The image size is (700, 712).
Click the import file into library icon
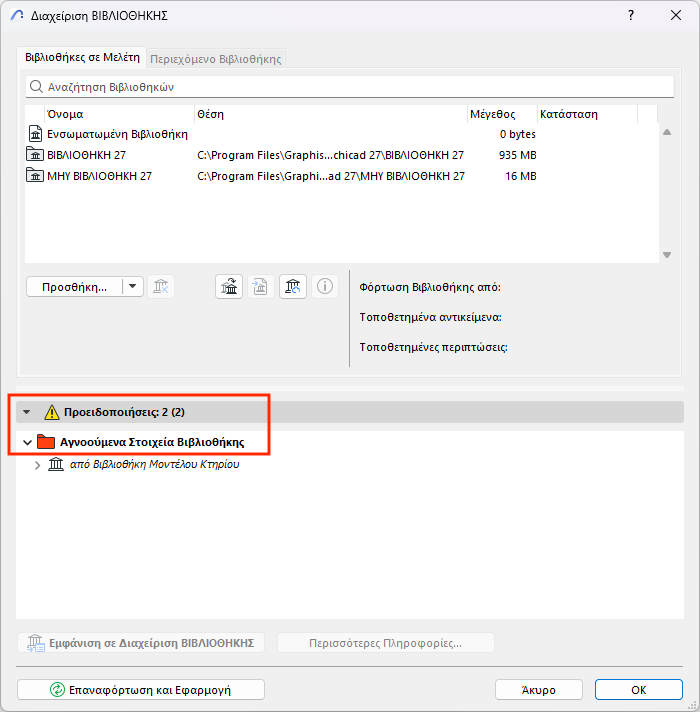point(261,287)
